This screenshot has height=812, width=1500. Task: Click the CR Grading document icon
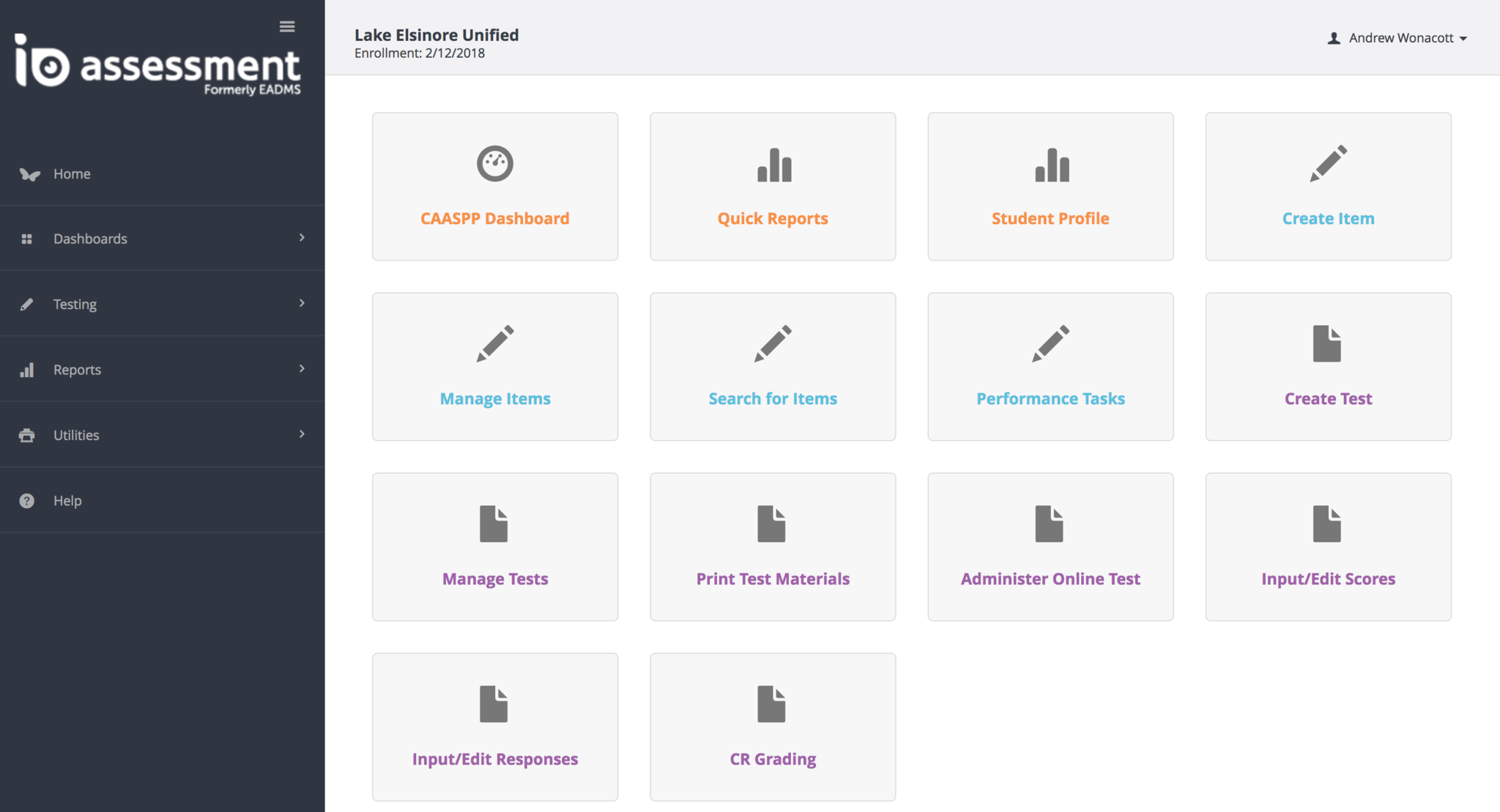[x=771, y=704]
